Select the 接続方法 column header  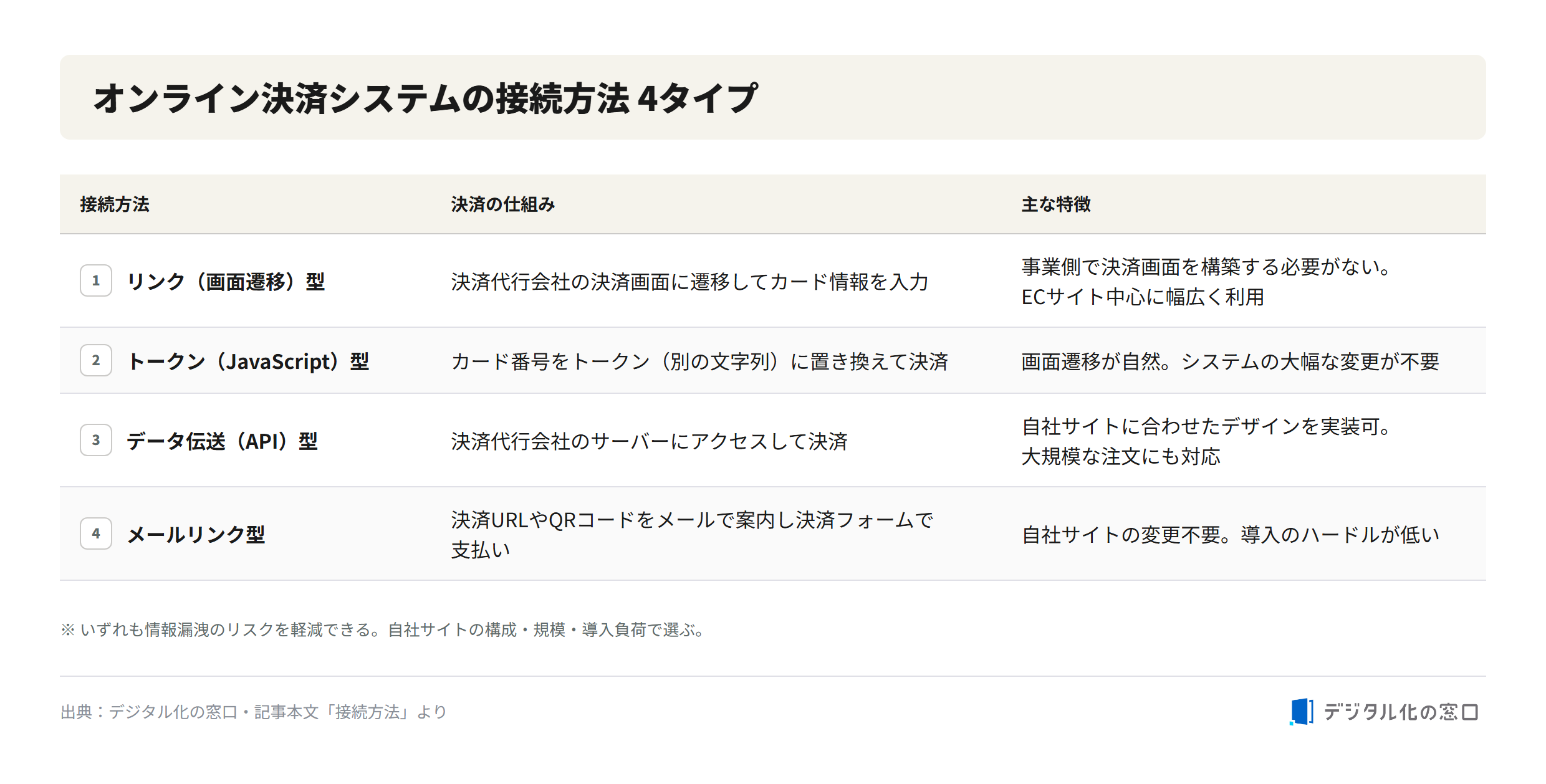115,204
